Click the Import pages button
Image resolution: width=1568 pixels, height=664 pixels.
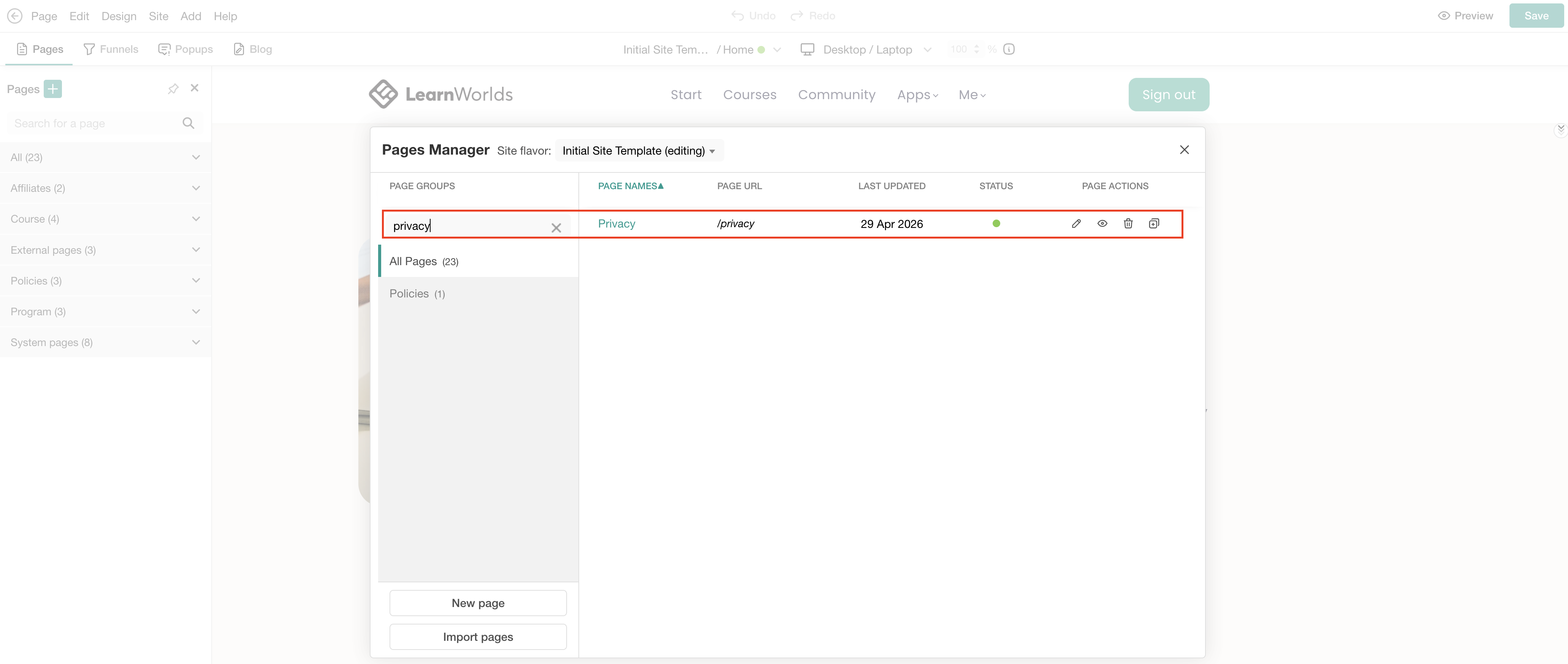tap(478, 637)
